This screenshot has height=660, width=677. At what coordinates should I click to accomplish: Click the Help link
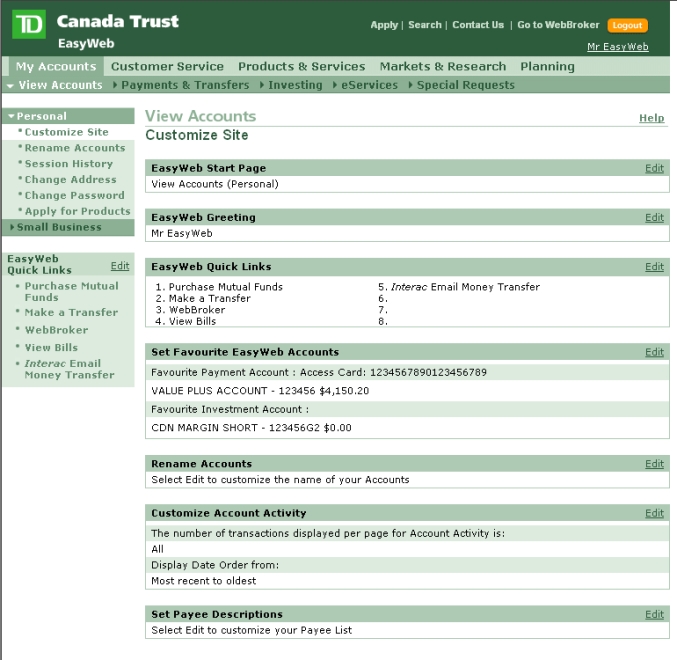652,118
